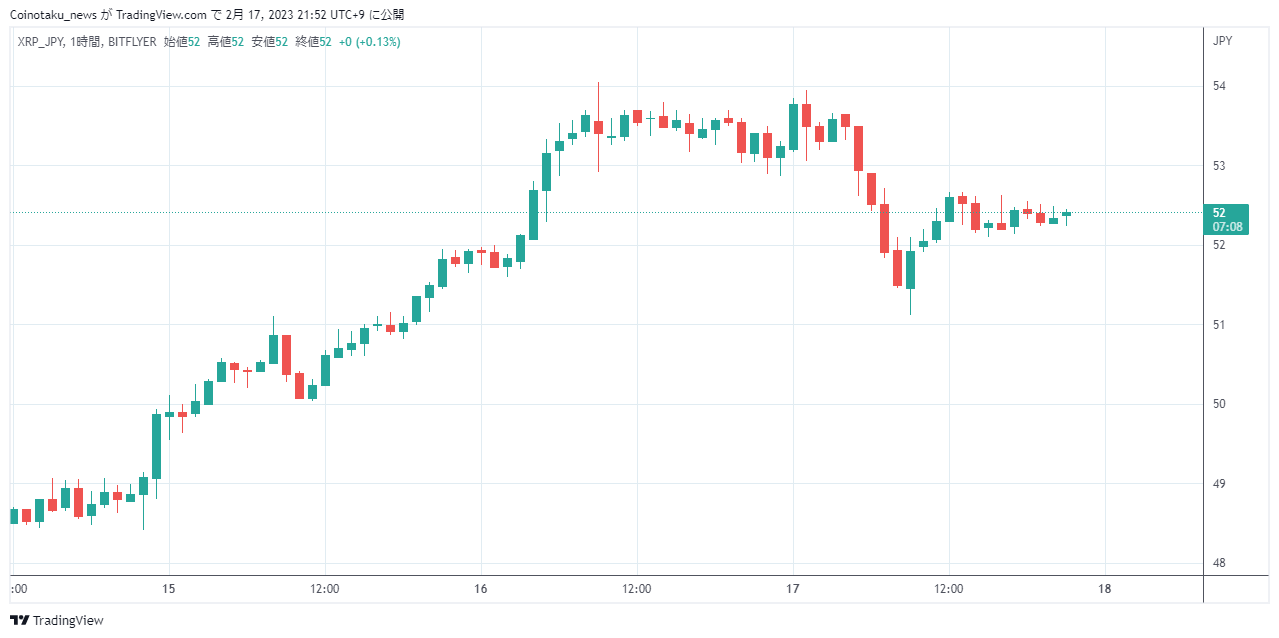This screenshot has height=638, width=1279.
Task: Click the date marker 15 on time axis
Action: click(169, 589)
